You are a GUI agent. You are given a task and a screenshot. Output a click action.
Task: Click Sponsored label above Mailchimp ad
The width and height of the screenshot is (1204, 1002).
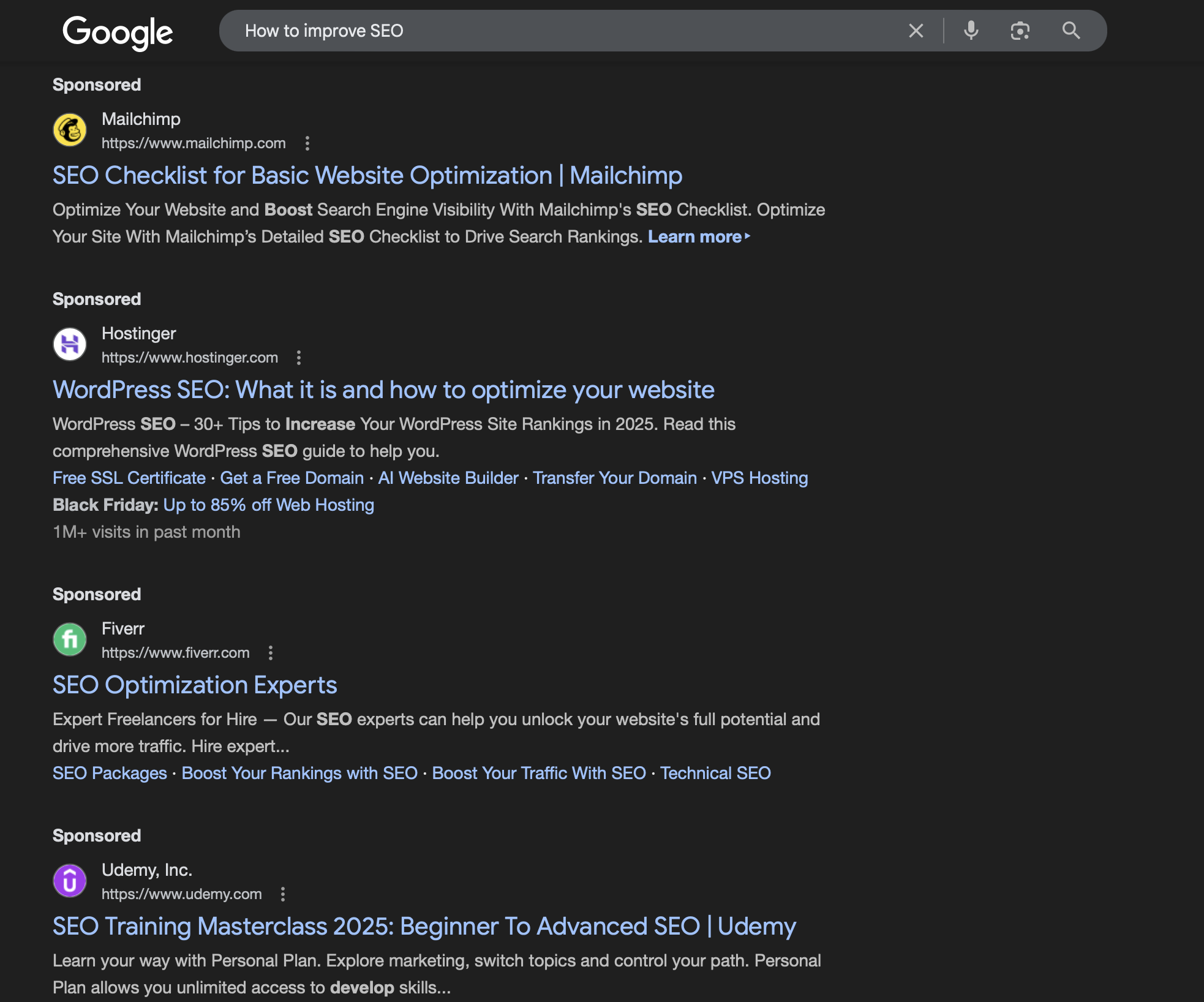click(97, 85)
